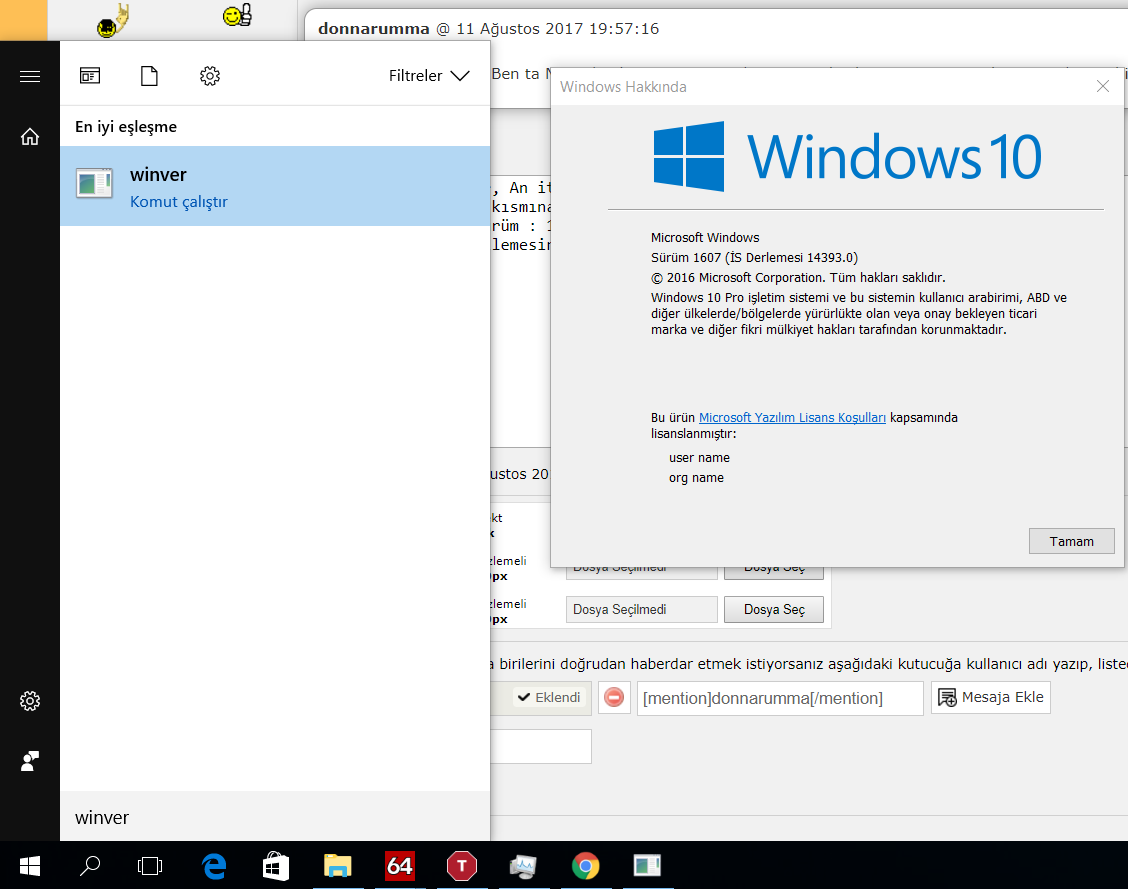Click the Microsoft Windows label text
The width and height of the screenshot is (1128, 889).
point(705,237)
